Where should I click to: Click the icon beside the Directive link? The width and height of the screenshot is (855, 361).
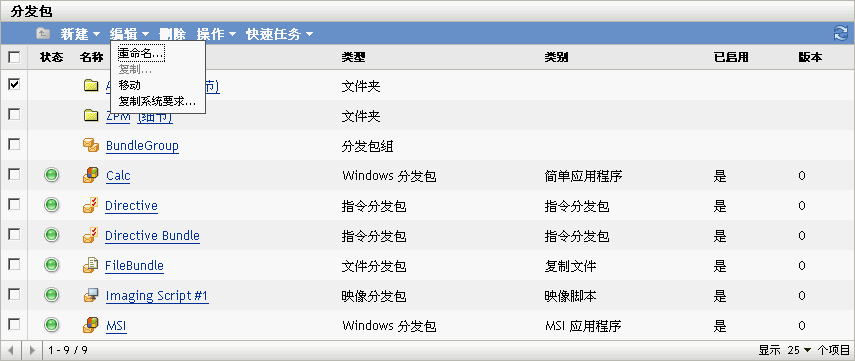(x=91, y=205)
